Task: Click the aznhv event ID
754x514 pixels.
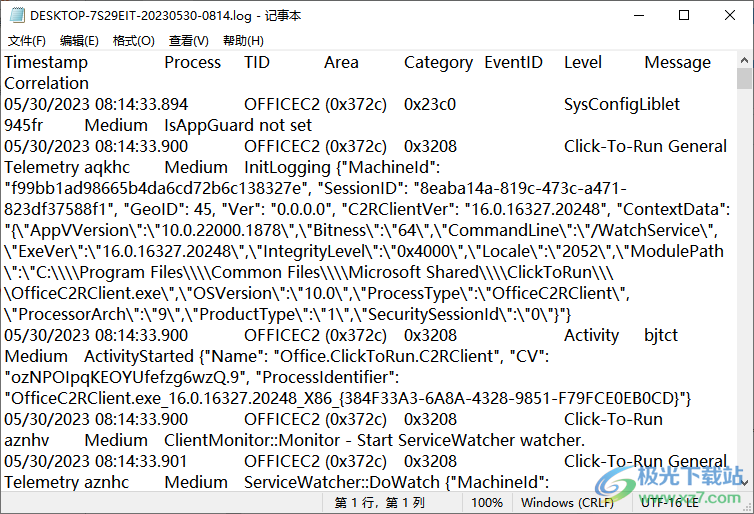Action: coord(26,440)
